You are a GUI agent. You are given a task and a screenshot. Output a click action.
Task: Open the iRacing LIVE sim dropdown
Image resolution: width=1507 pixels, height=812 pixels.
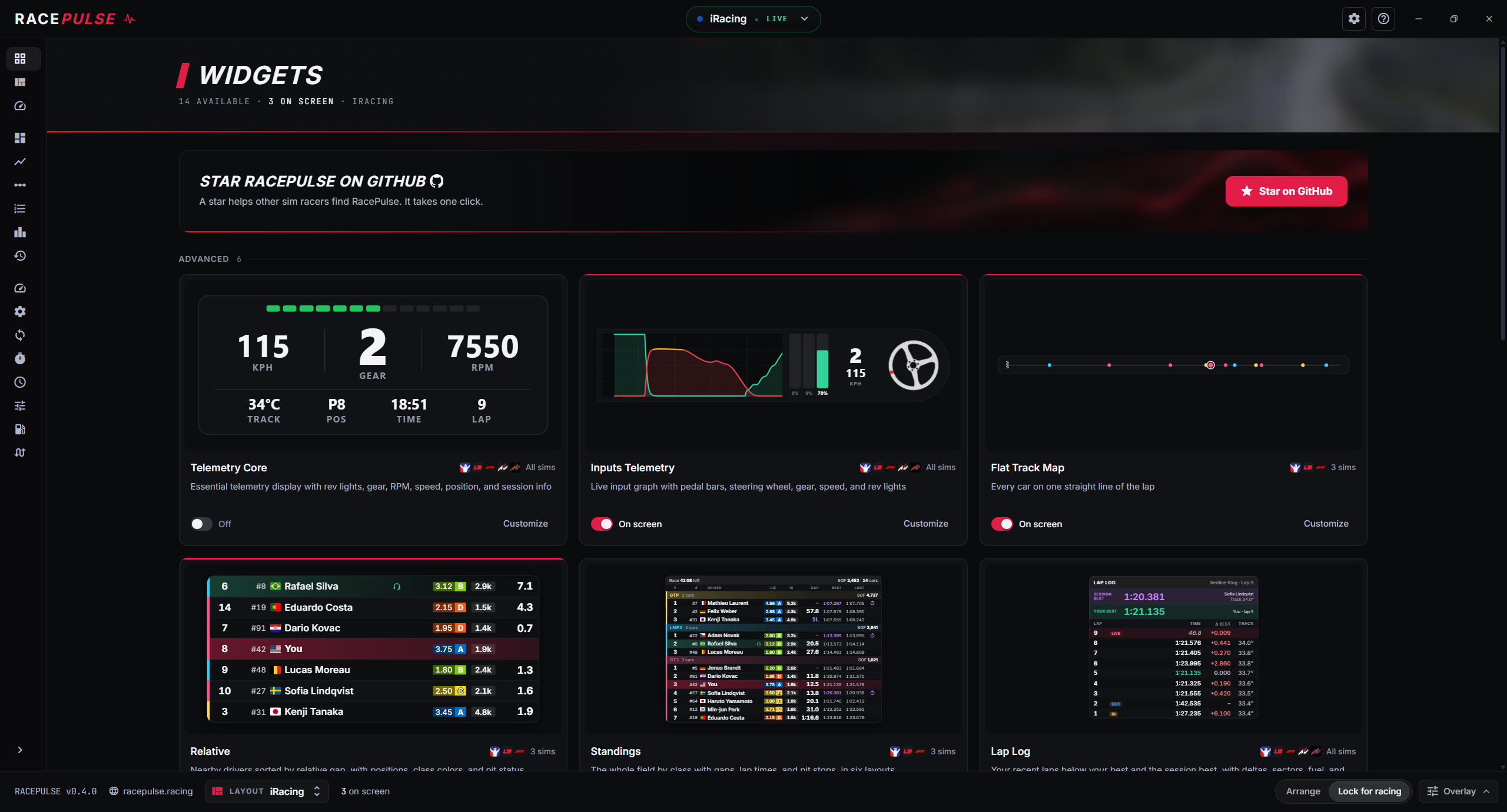point(753,19)
